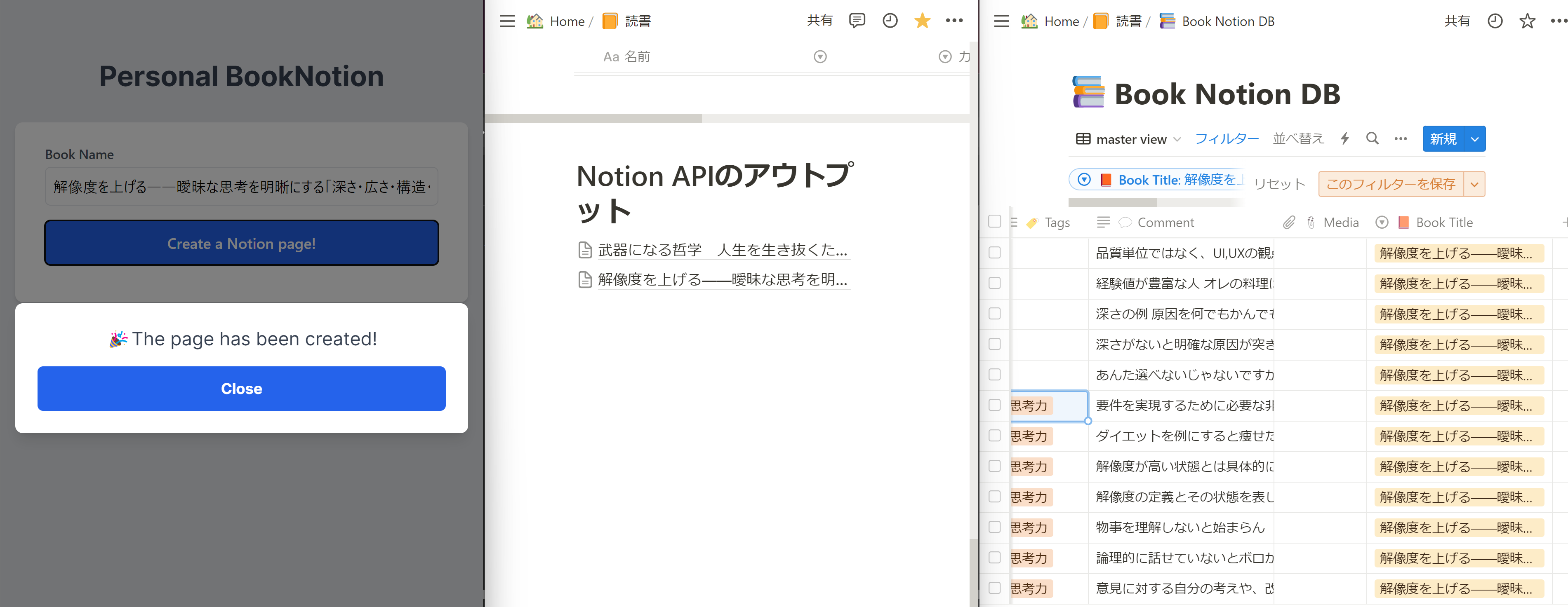Select checkbox for 品質単位ではなく row

[x=994, y=253]
